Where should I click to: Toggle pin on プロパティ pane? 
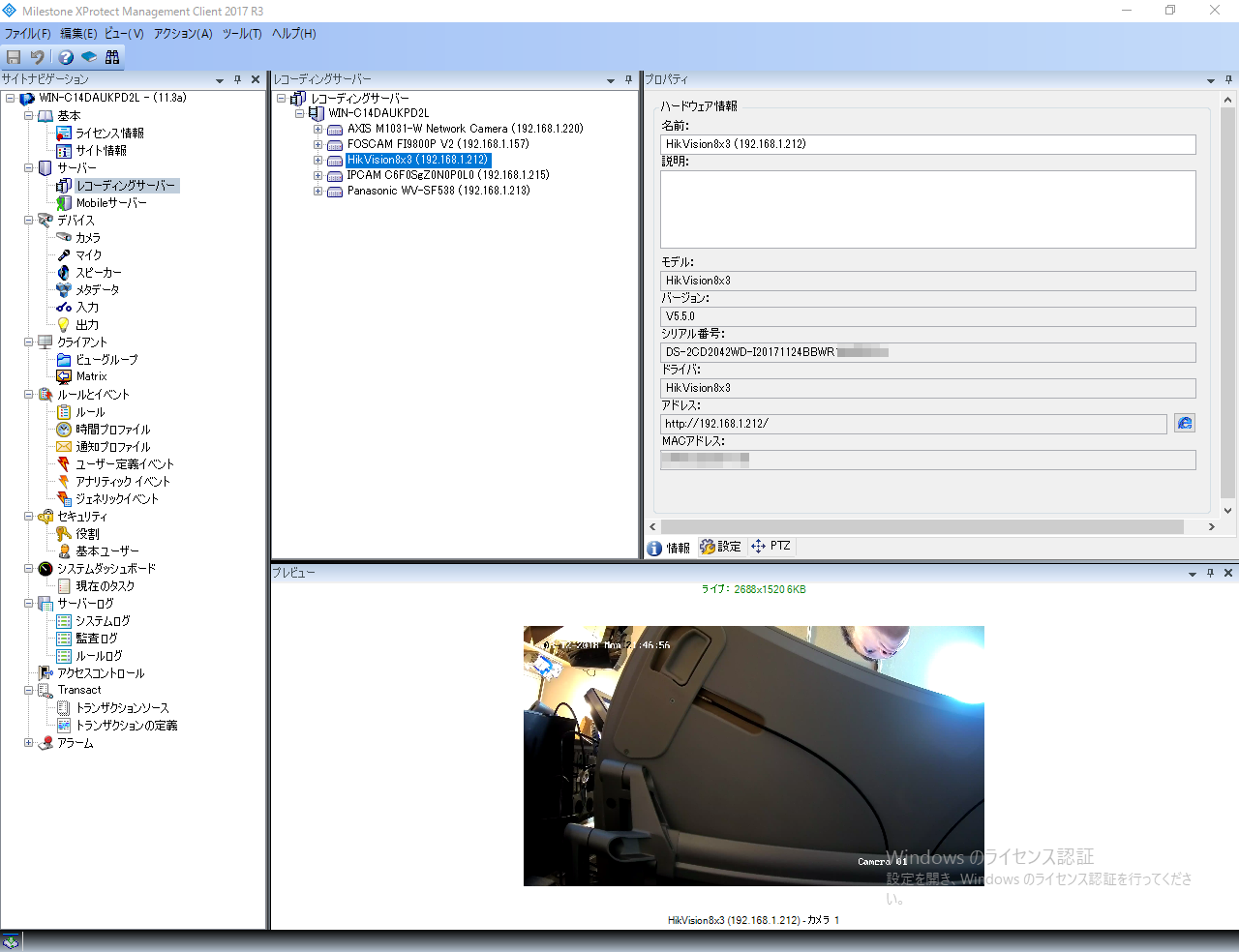[x=1228, y=79]
